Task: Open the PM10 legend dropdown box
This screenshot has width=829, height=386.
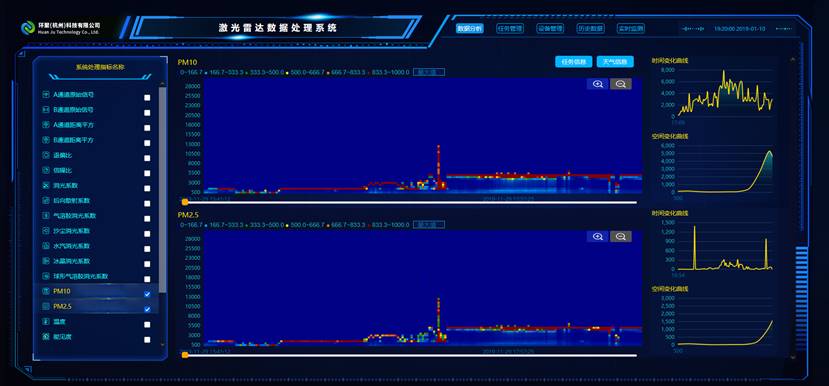Action: pos(429,72)
